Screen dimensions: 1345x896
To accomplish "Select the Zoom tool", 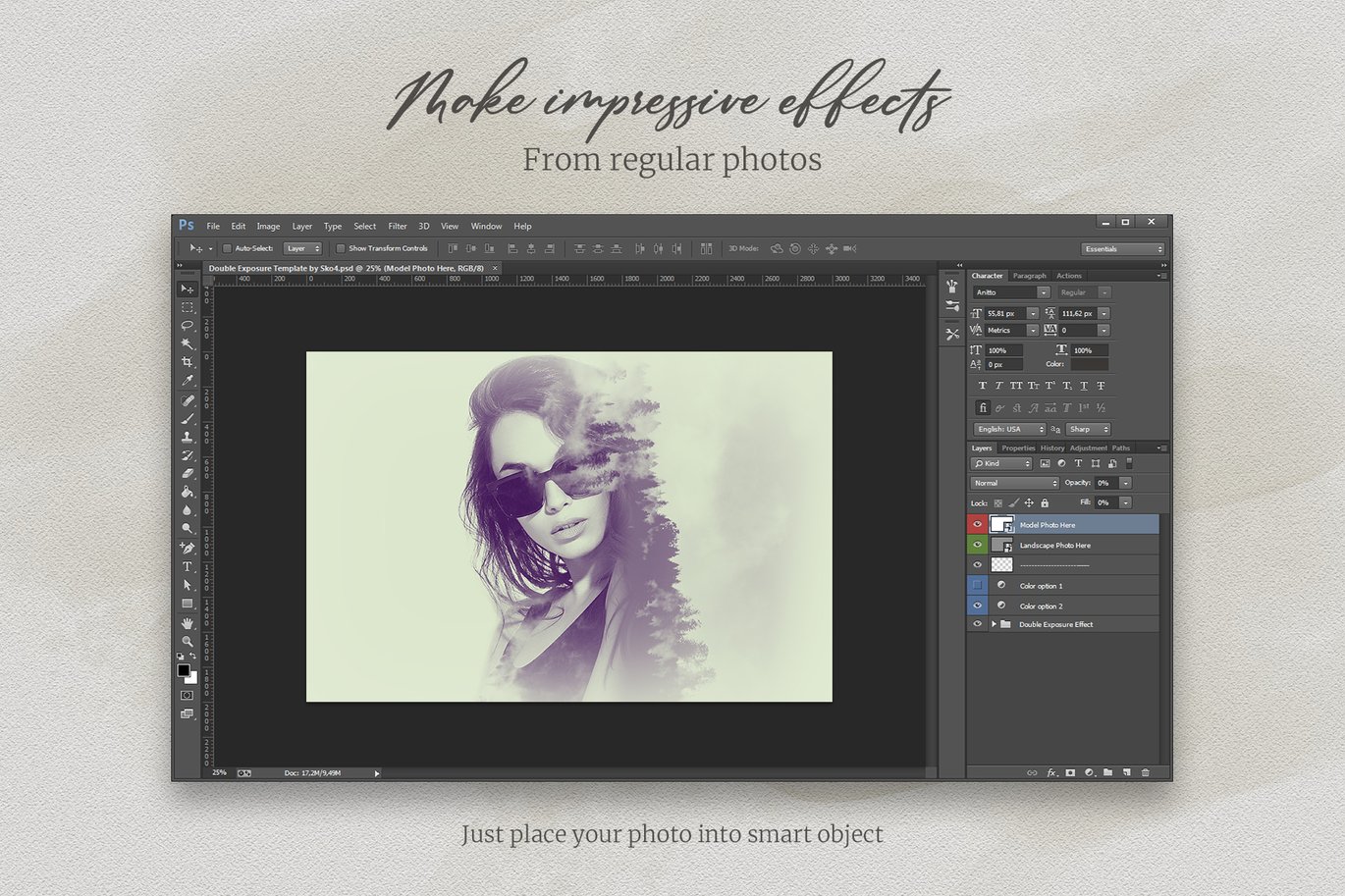I will point(187,642).
